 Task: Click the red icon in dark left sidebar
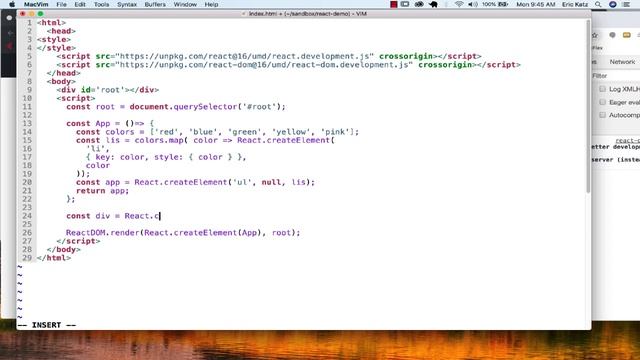9,46
